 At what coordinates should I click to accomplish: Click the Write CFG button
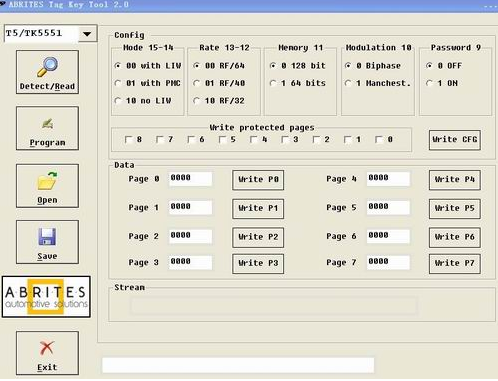455,140
